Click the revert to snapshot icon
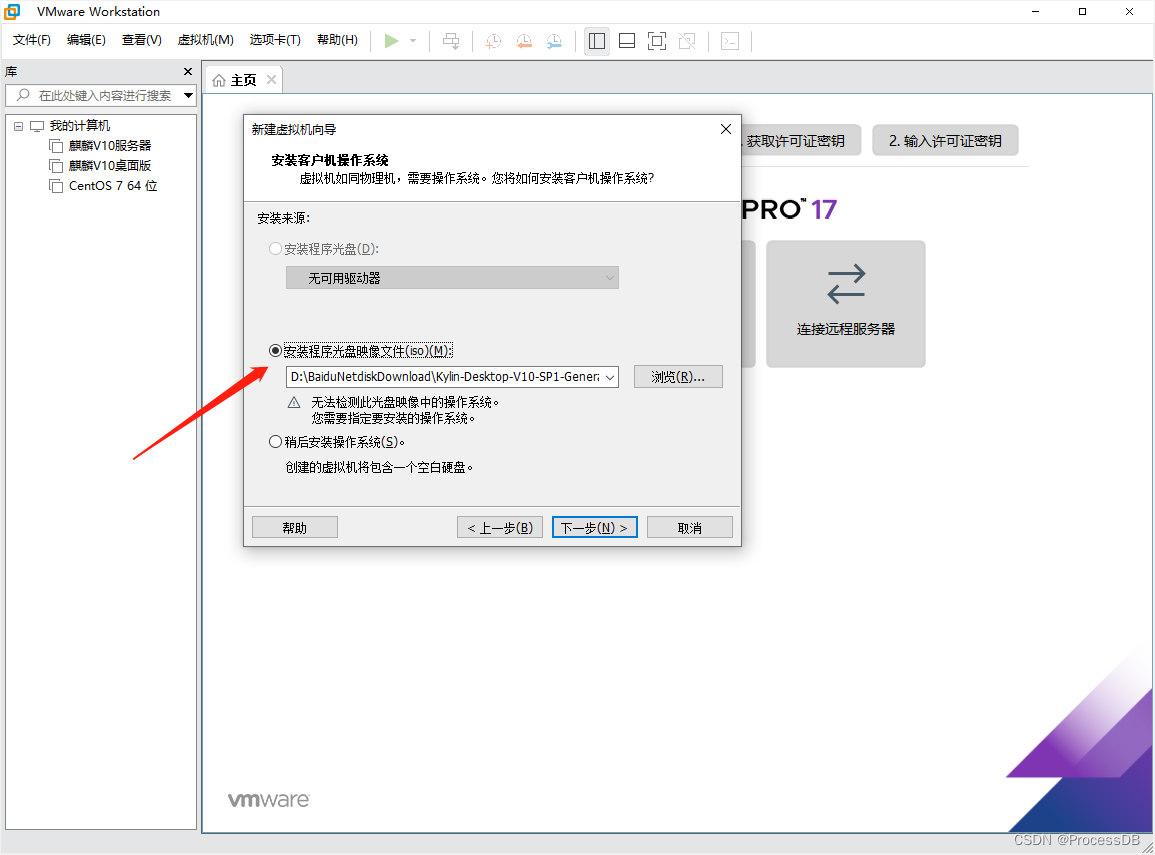1155x855 pixels. pyautogui.click(x=524, y=41)
